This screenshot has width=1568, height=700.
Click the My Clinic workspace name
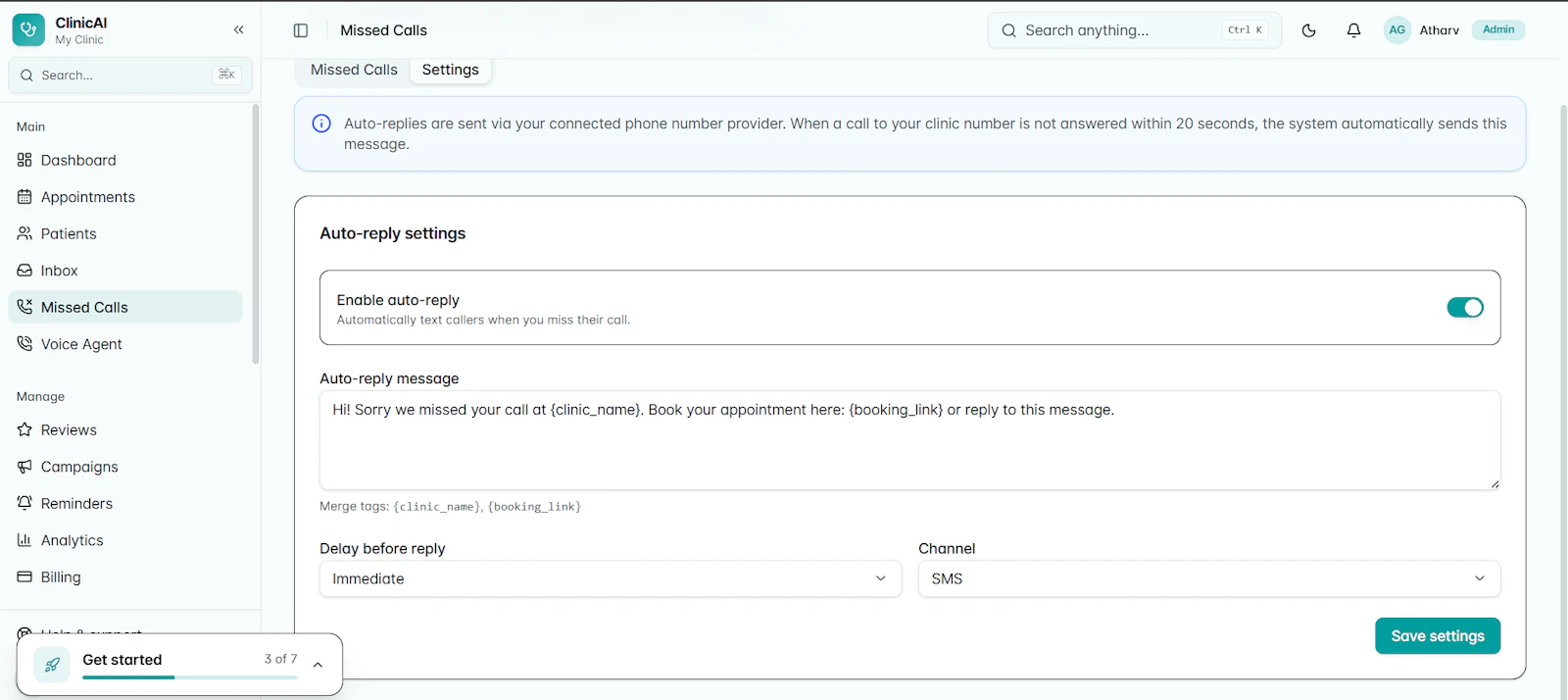pyautogui.click(x=79, y=40)
